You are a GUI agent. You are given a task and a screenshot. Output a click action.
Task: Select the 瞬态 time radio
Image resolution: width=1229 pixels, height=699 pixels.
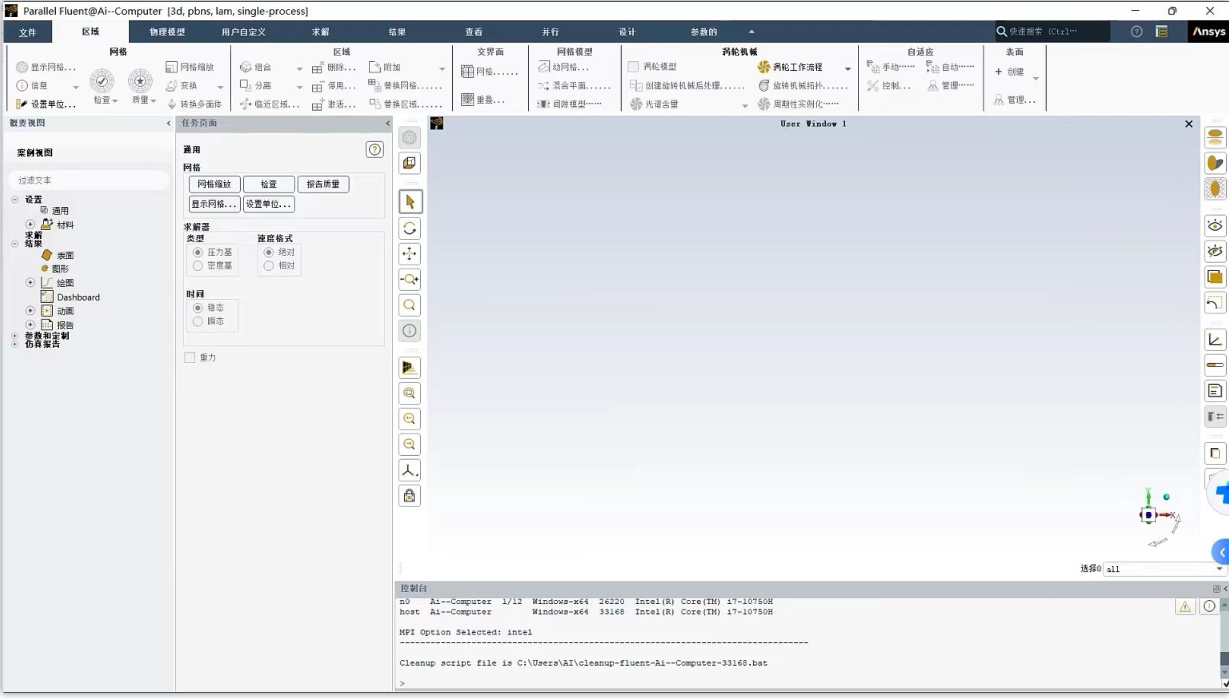198,321
